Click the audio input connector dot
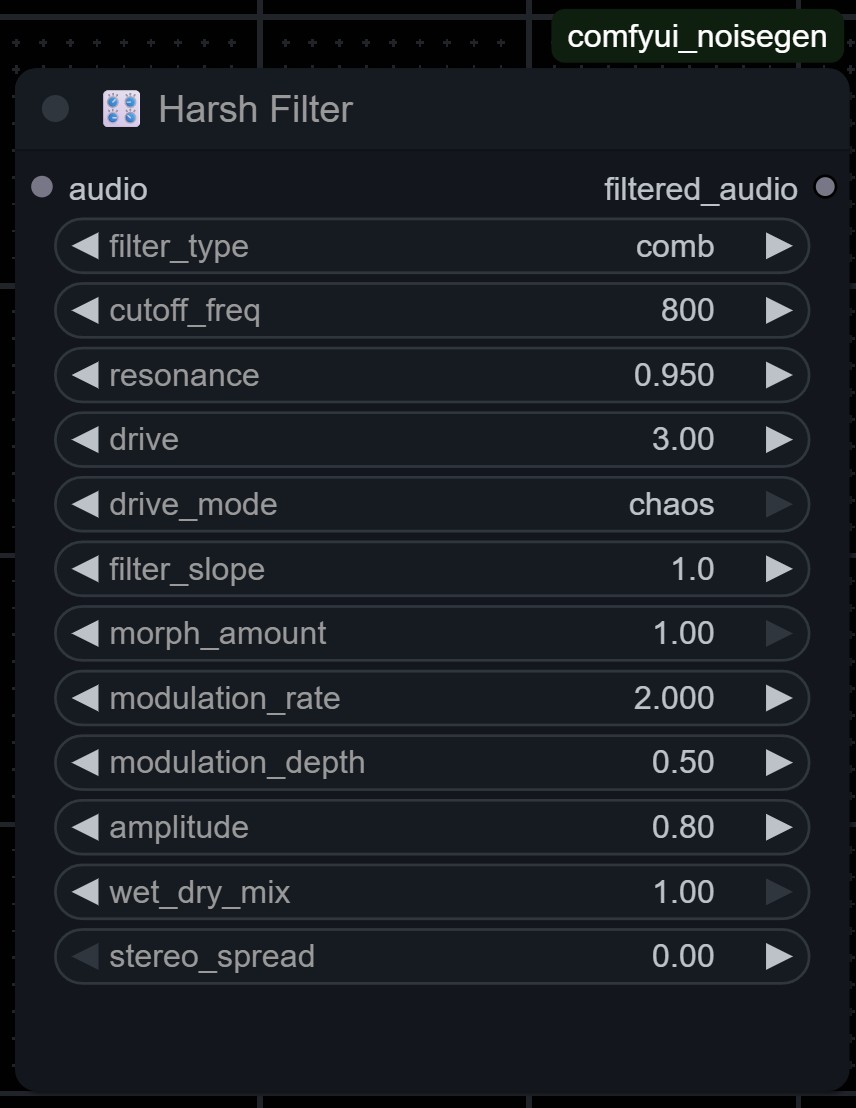This screenshot has height=1108, width=856. pos(42,187)
